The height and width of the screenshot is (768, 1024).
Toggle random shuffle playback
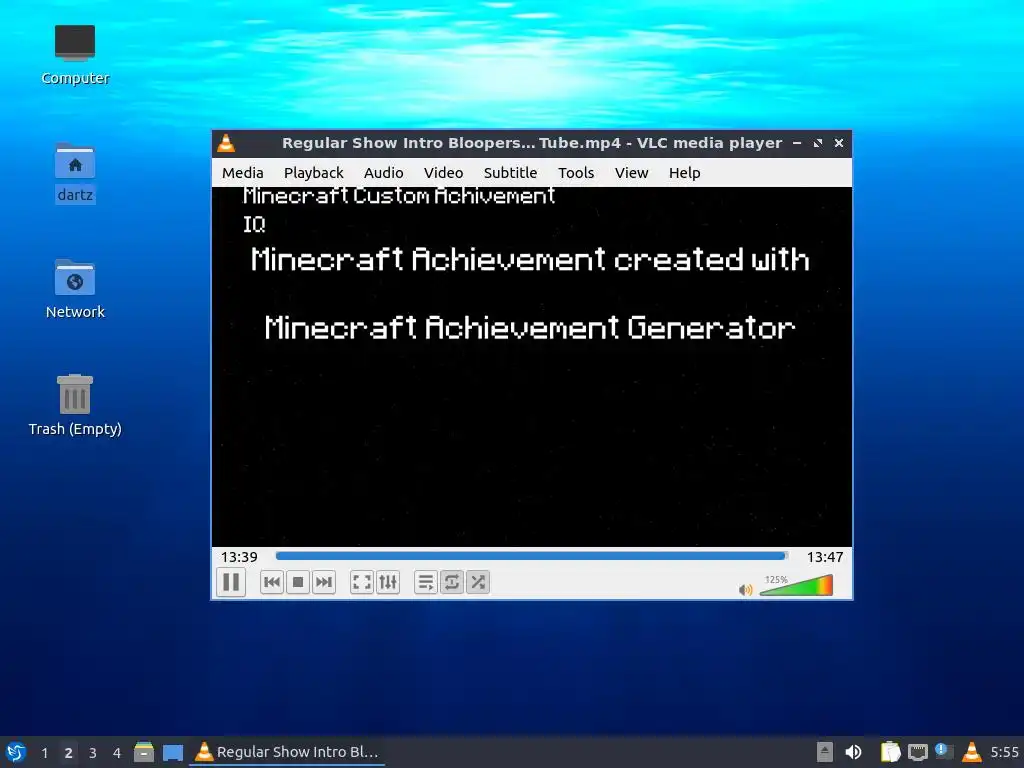[478, 582]
